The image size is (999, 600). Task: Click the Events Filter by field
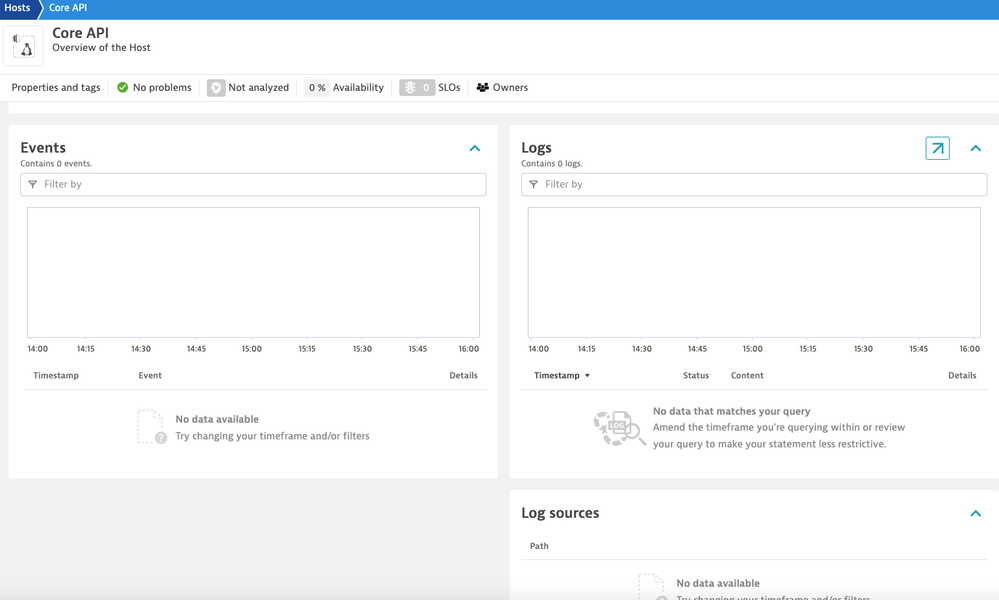pos(260,185)
